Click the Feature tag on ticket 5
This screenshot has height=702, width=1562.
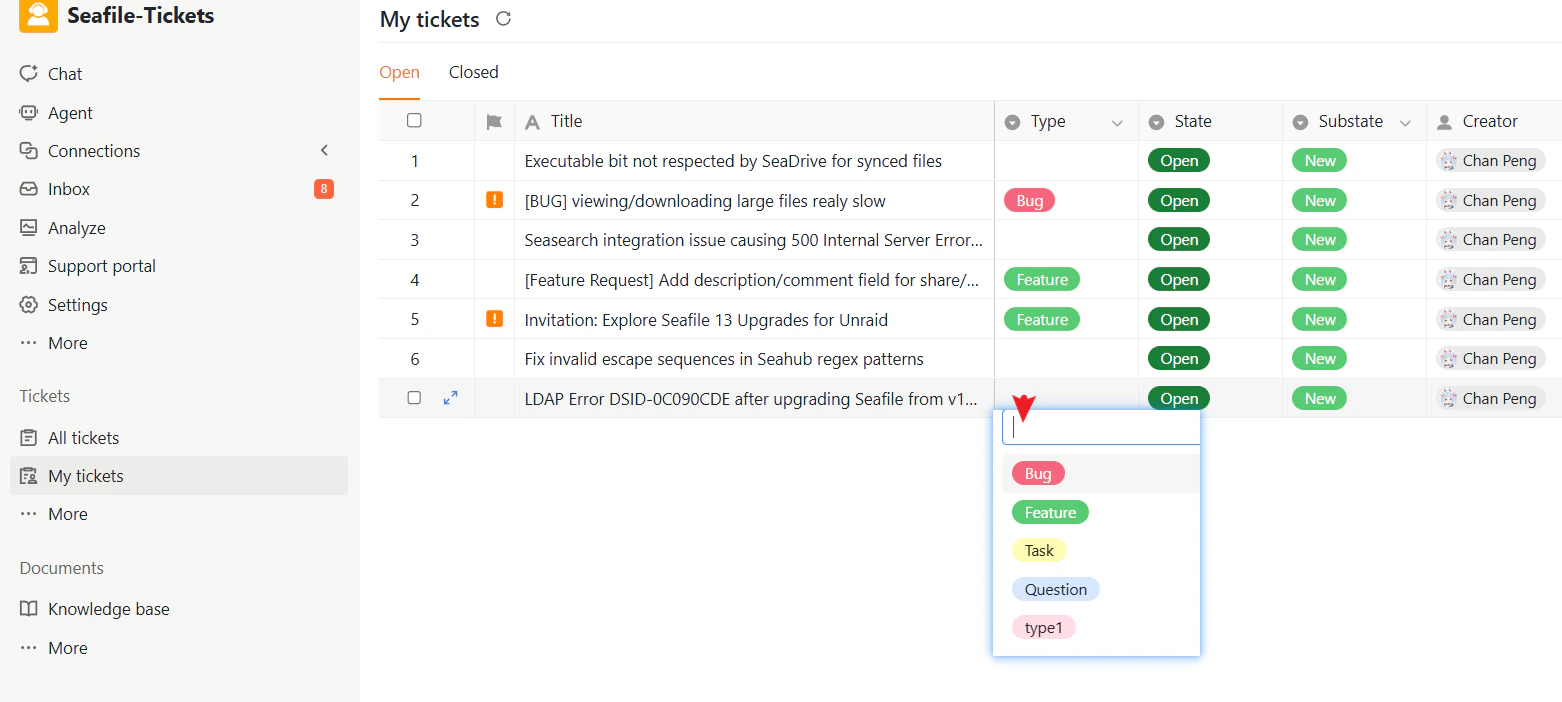[x=1042, y=320]
